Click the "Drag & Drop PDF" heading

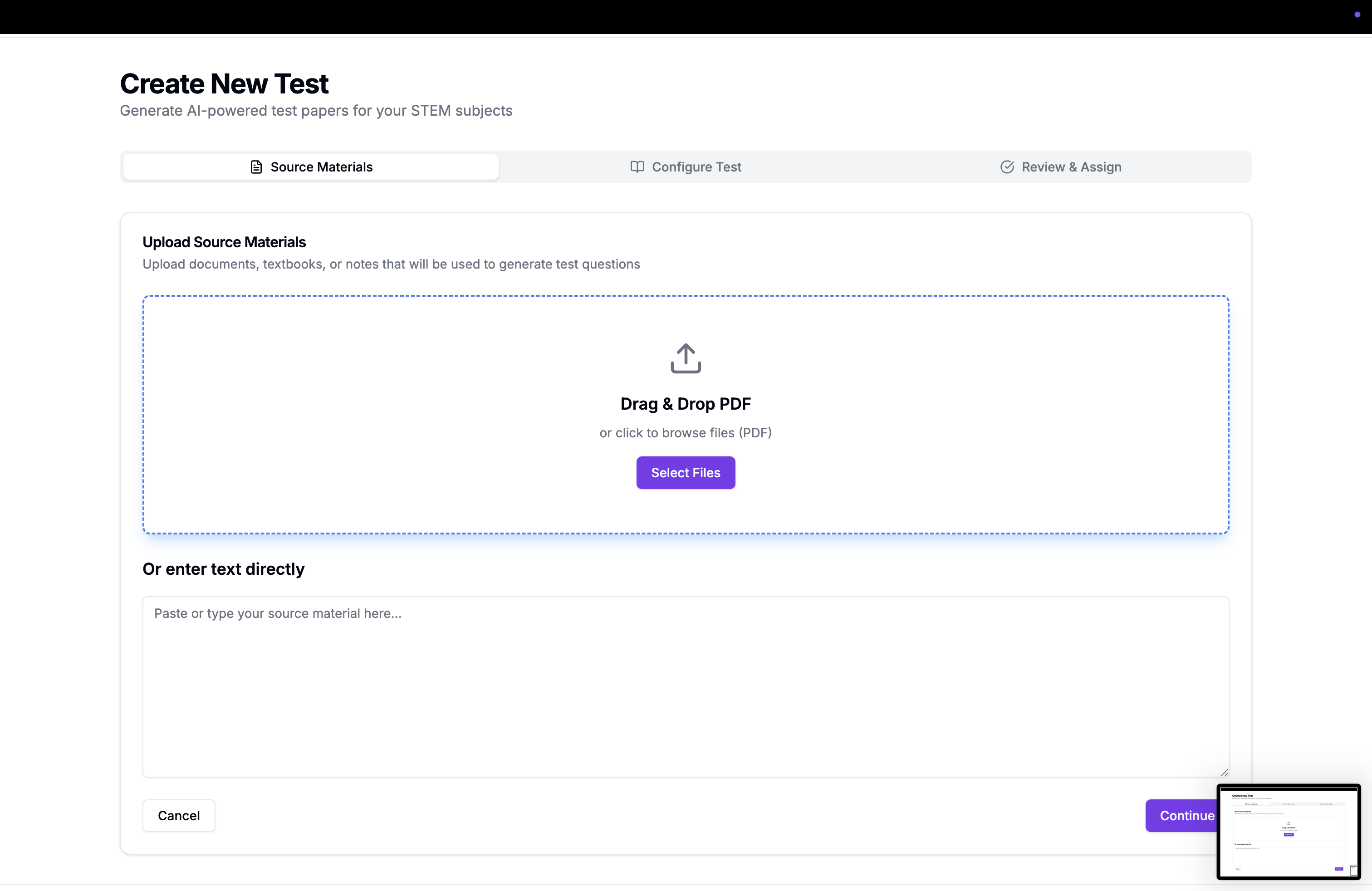(686, 404)
